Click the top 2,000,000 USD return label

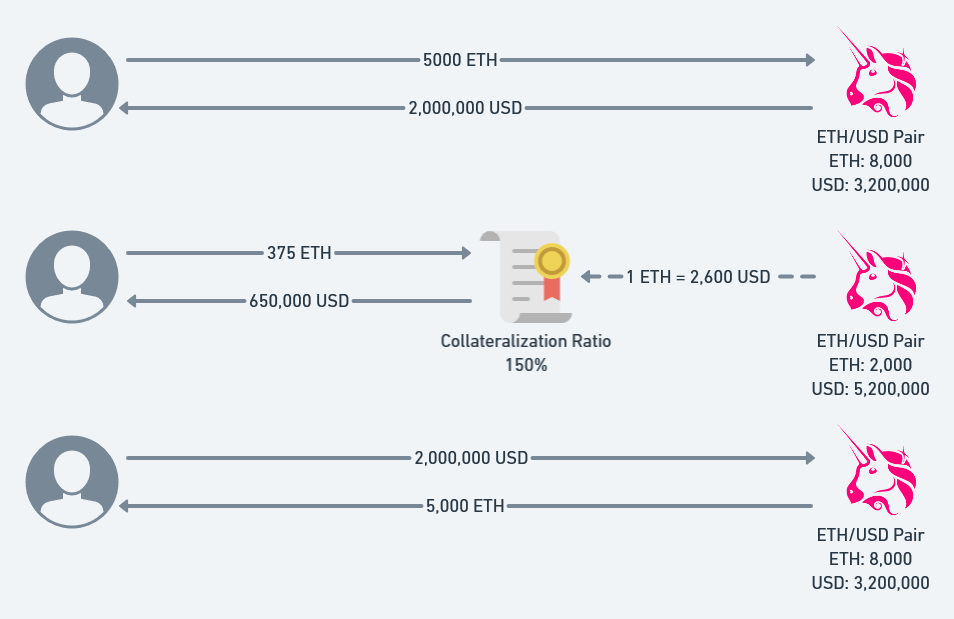(x=465, y=108)
